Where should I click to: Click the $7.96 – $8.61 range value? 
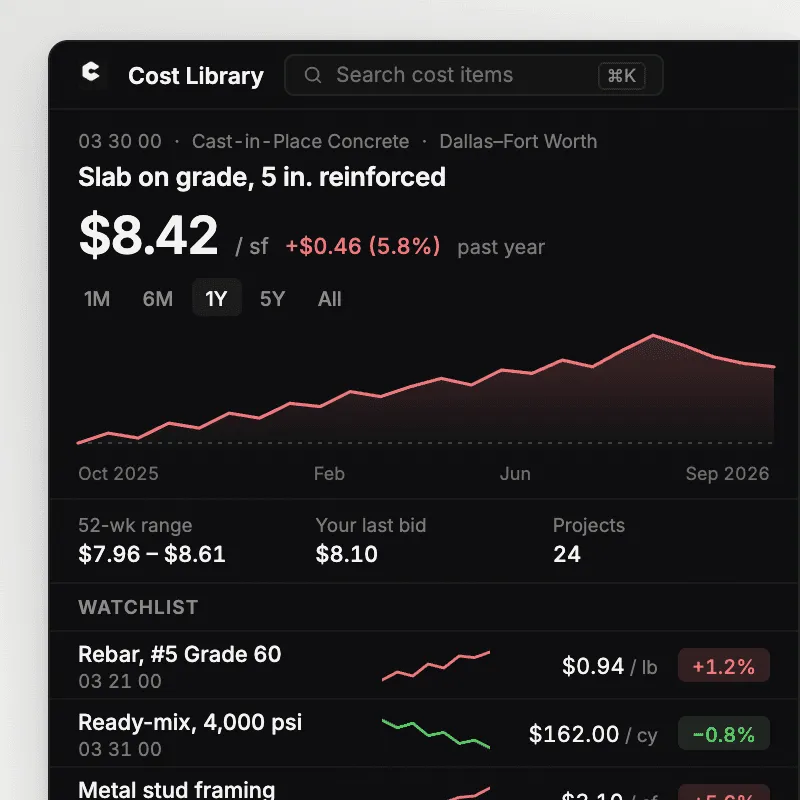(152, 554)
